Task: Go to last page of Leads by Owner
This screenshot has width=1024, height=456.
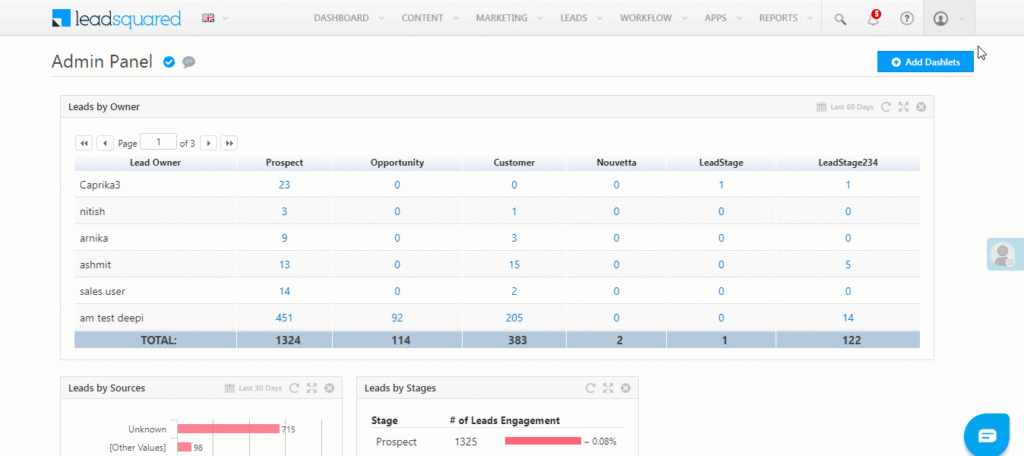Action: [x=229, y=143]
